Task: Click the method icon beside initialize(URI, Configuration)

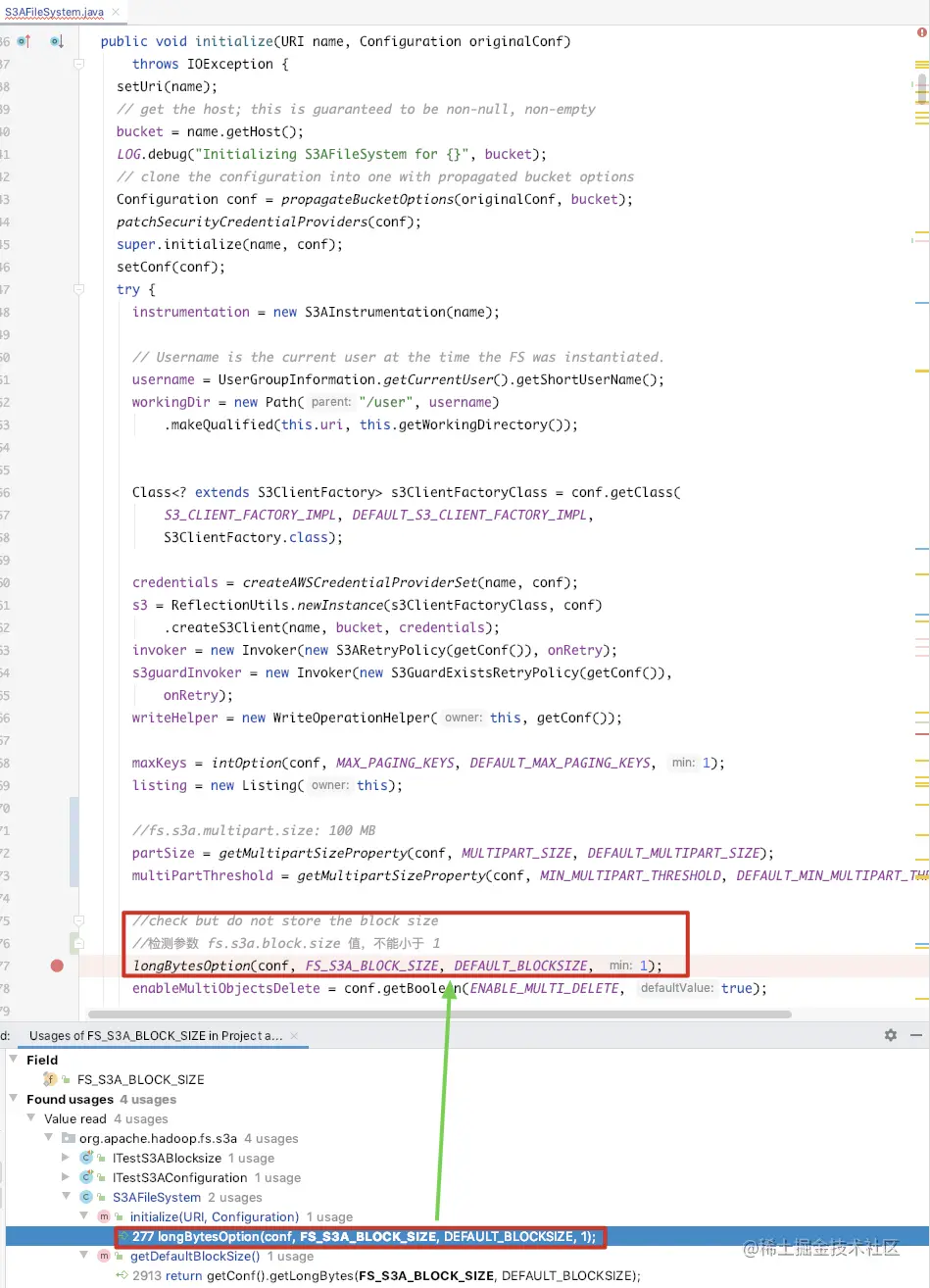Action: (x=104, y=1216)
